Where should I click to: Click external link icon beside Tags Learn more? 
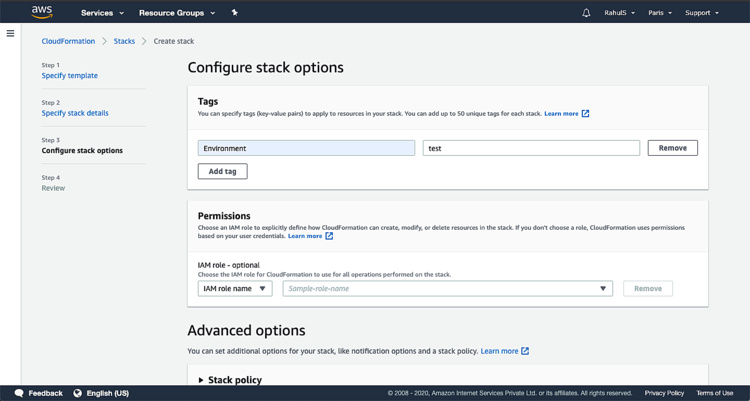[x=586, y=114]
